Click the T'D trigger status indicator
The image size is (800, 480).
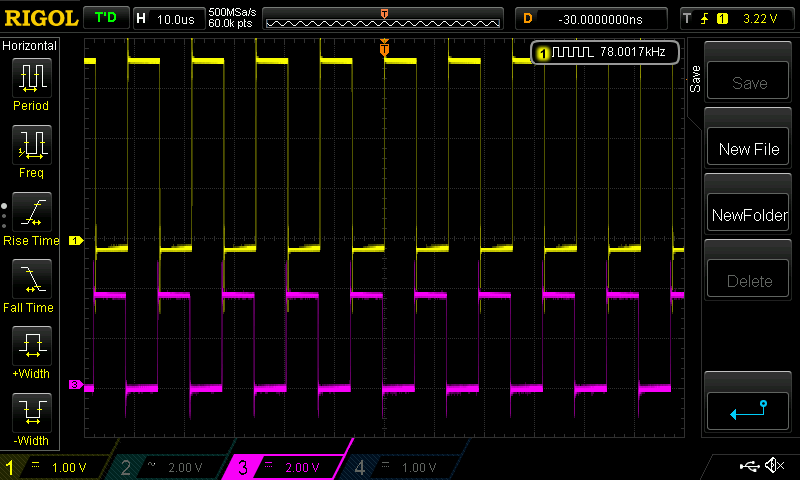coord(106,18)
